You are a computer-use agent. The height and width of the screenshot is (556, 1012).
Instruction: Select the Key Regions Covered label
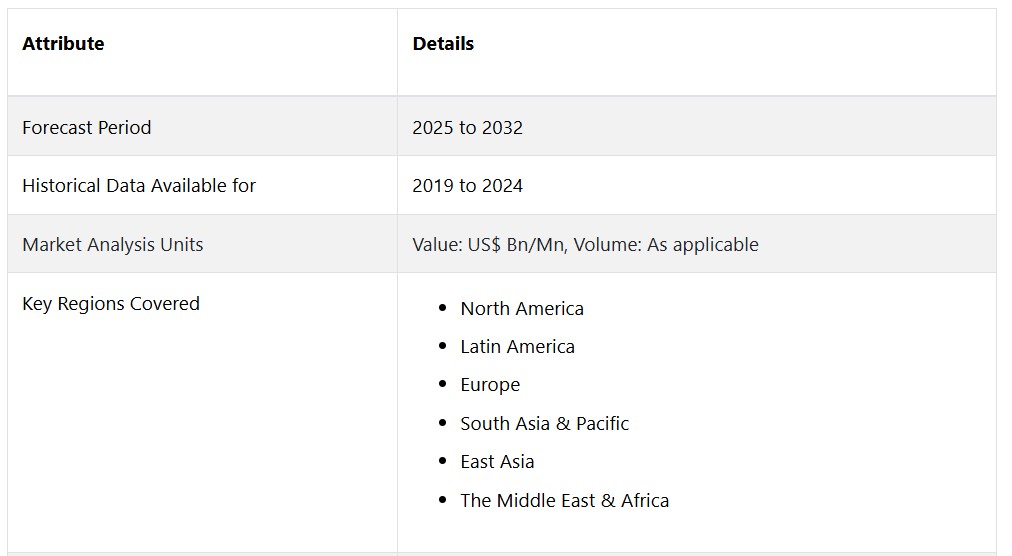coord(111,304)
